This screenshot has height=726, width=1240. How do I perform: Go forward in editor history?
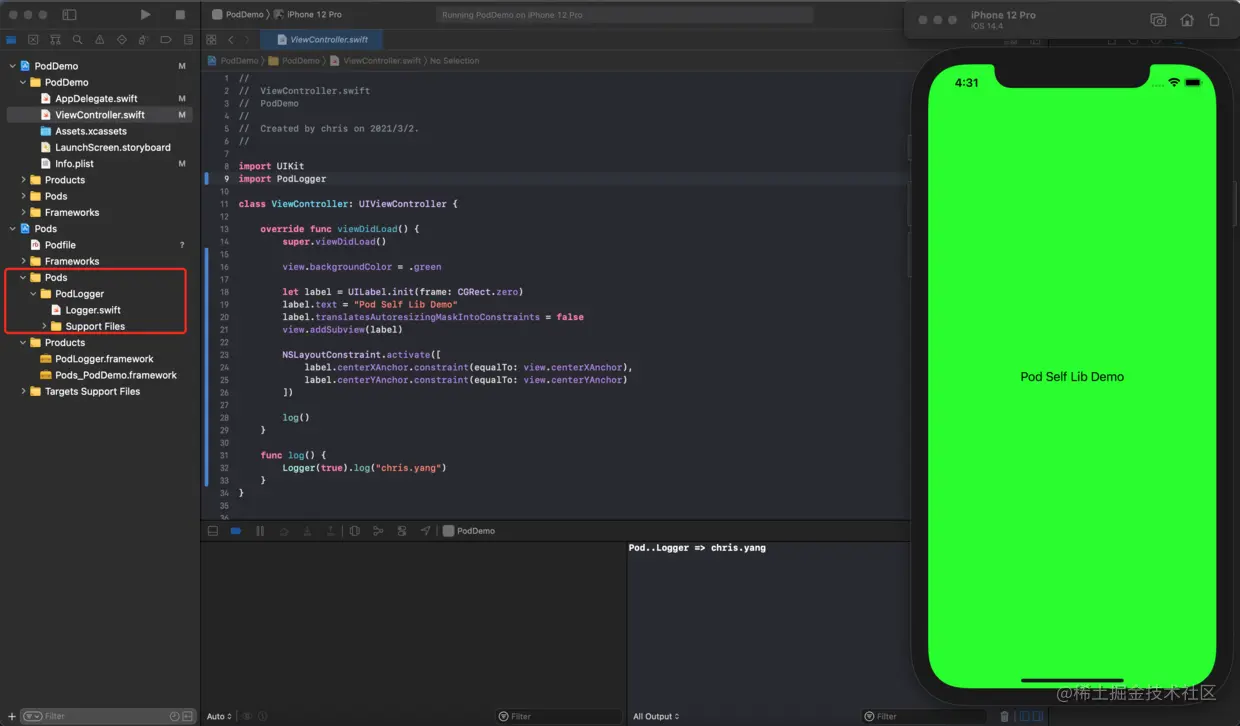point(248,40)
